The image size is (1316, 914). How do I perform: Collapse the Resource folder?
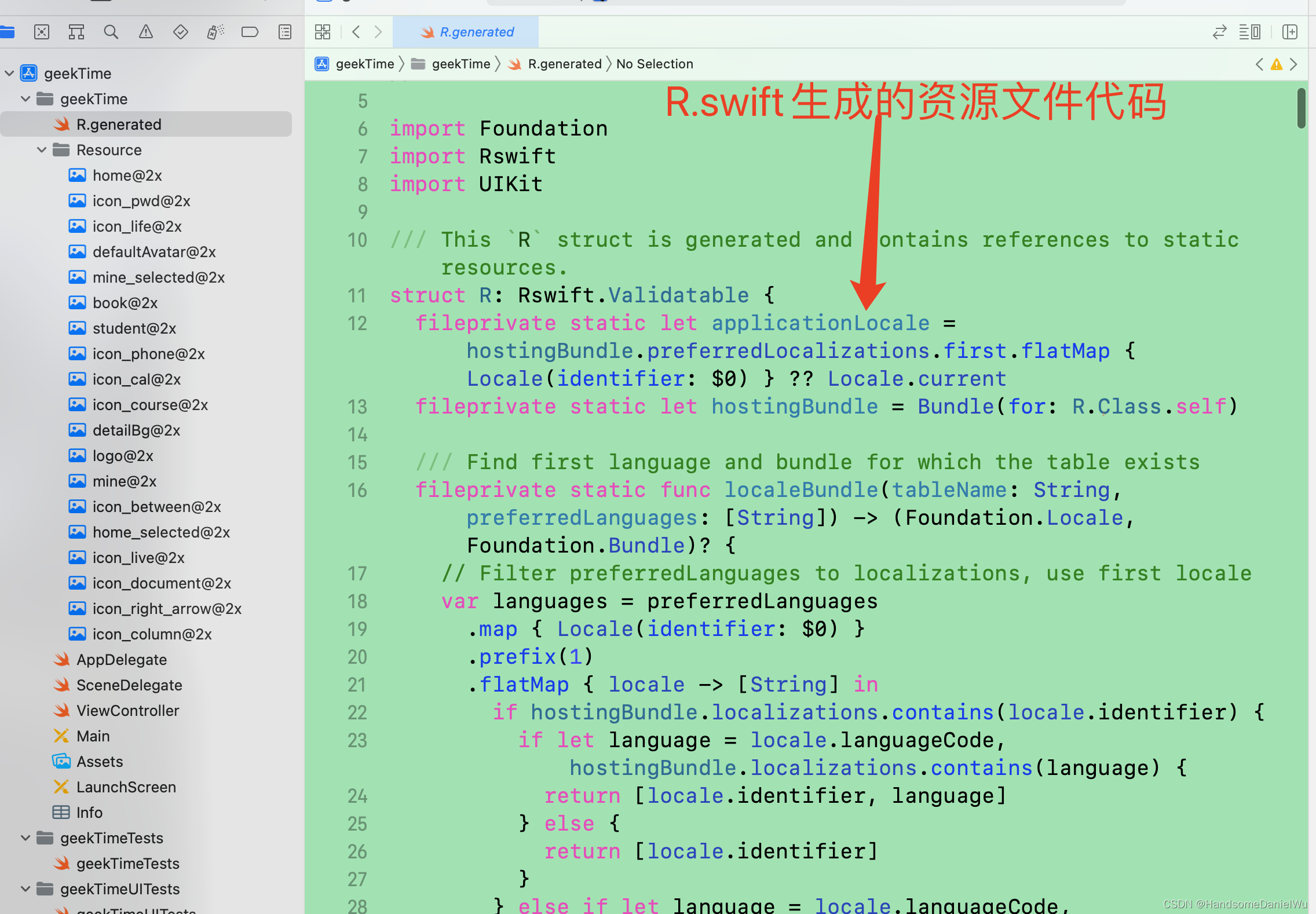coord(41,149)
